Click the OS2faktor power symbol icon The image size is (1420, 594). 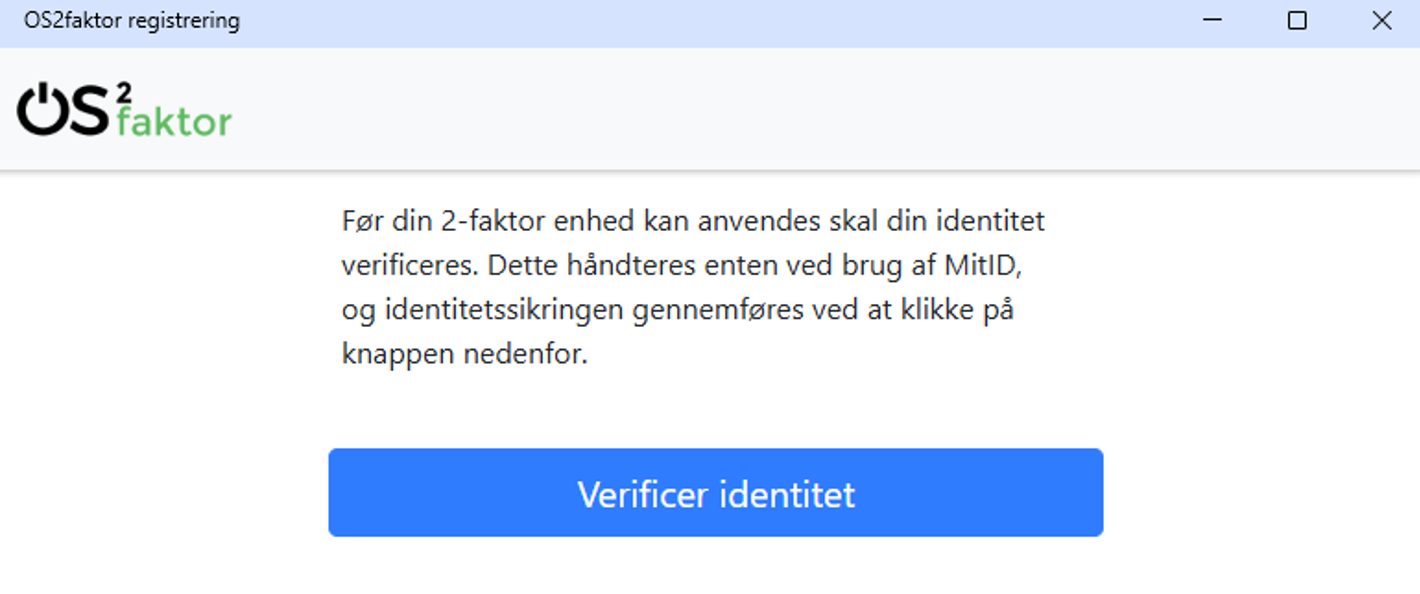(41, 111)
